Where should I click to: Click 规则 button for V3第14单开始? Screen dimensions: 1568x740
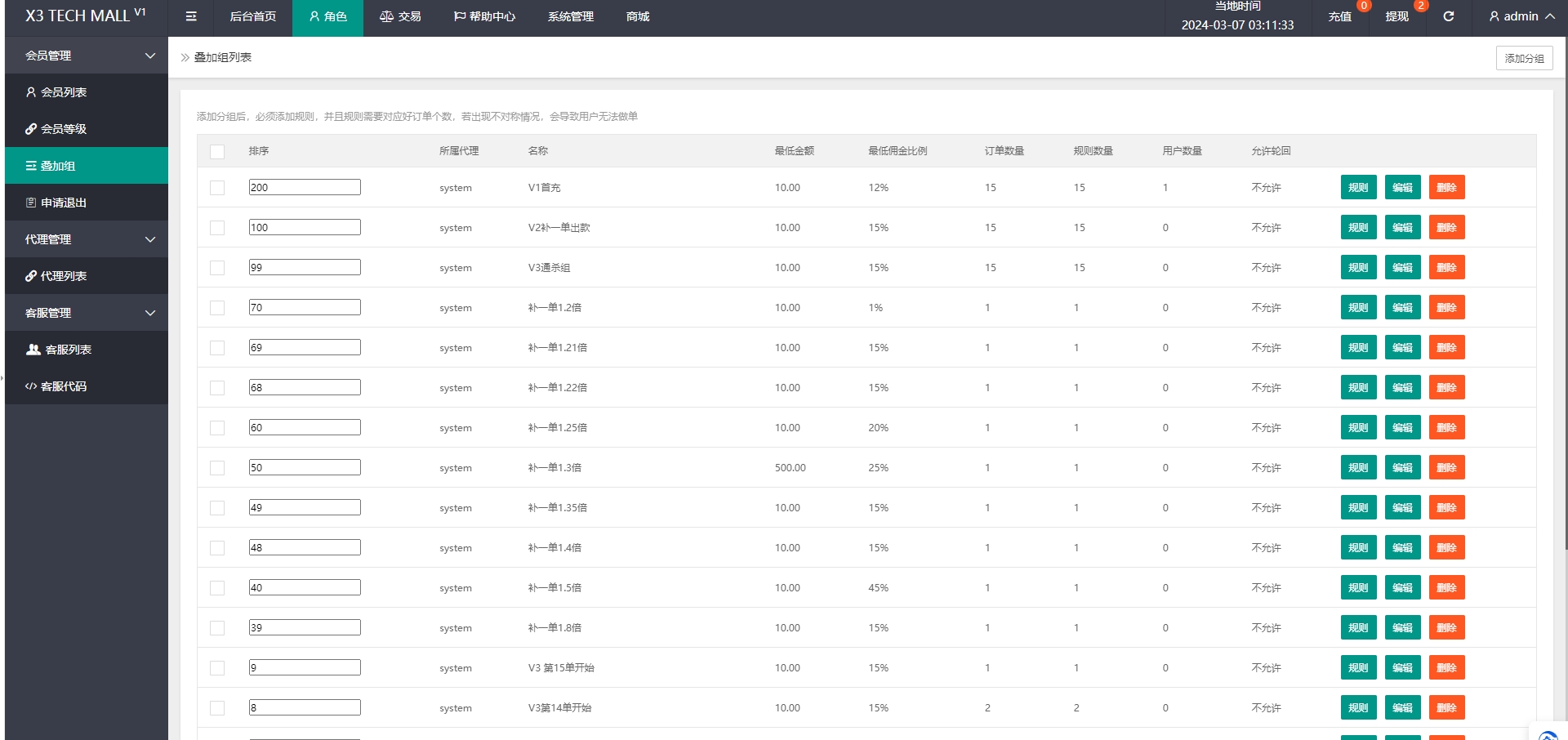pyautogui.click(x=1359, y=707)
